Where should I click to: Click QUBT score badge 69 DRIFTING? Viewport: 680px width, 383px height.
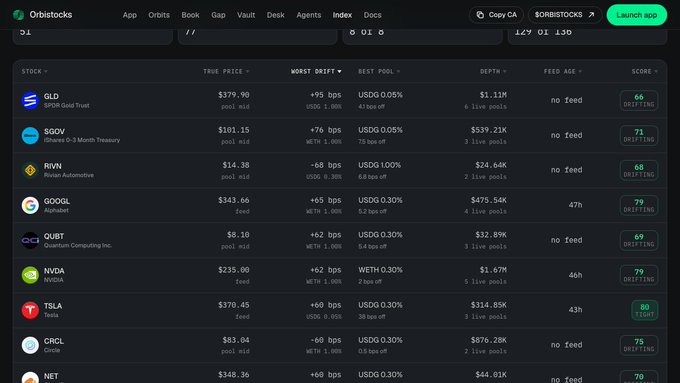tap(639, 240)
